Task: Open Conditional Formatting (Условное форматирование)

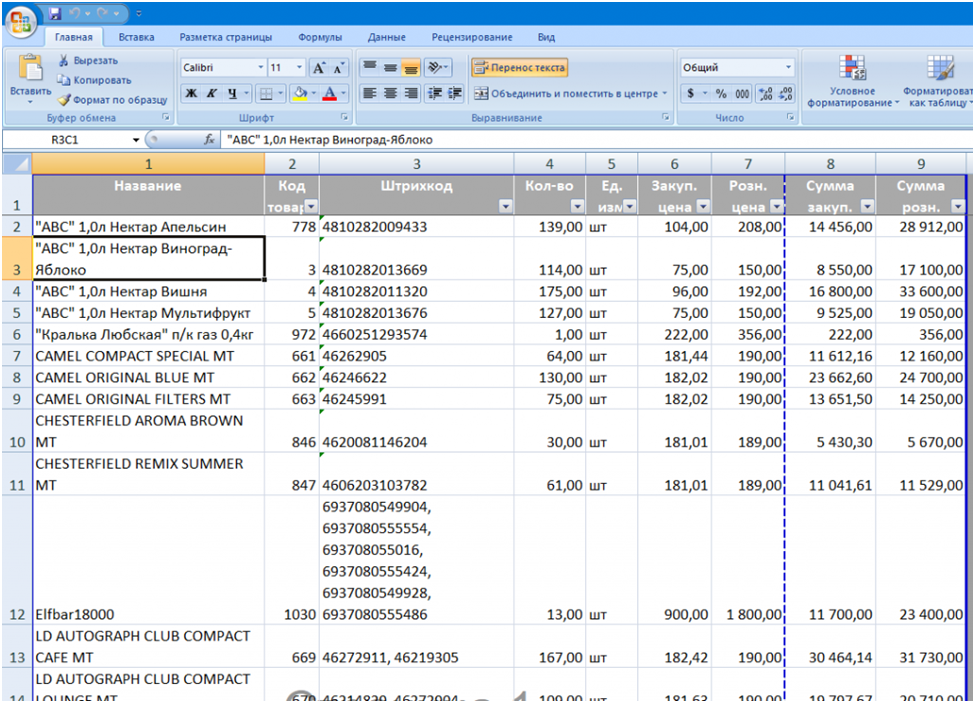Action: [x=852, y=80]
